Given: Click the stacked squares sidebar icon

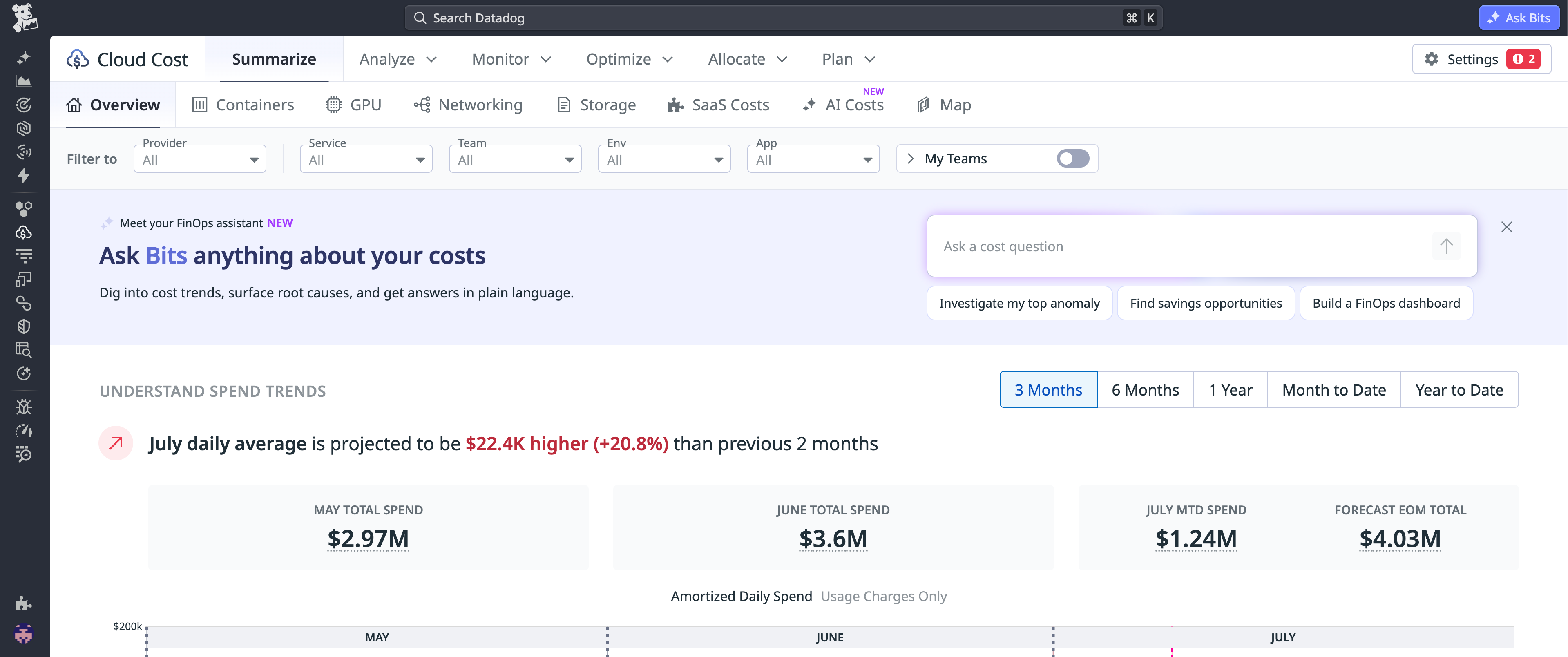Looking at the screenshot, I should click(24, 279).
